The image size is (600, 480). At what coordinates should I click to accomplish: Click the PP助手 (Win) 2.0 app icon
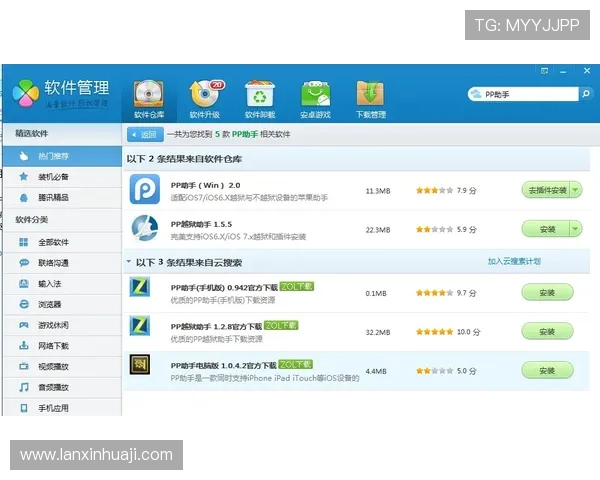point(145,189)
